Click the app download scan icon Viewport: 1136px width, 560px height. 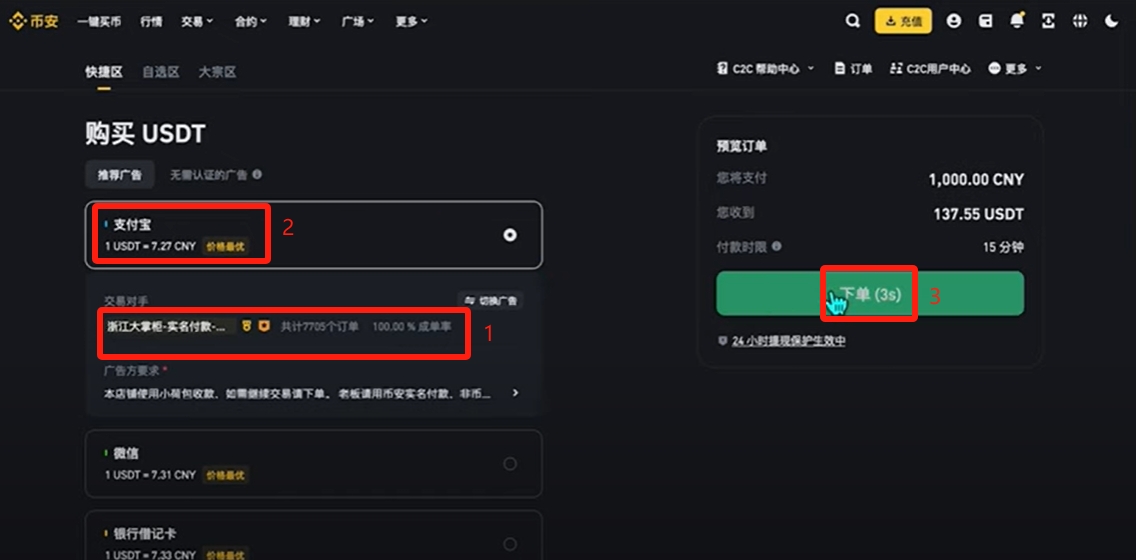pos(1048,21)
